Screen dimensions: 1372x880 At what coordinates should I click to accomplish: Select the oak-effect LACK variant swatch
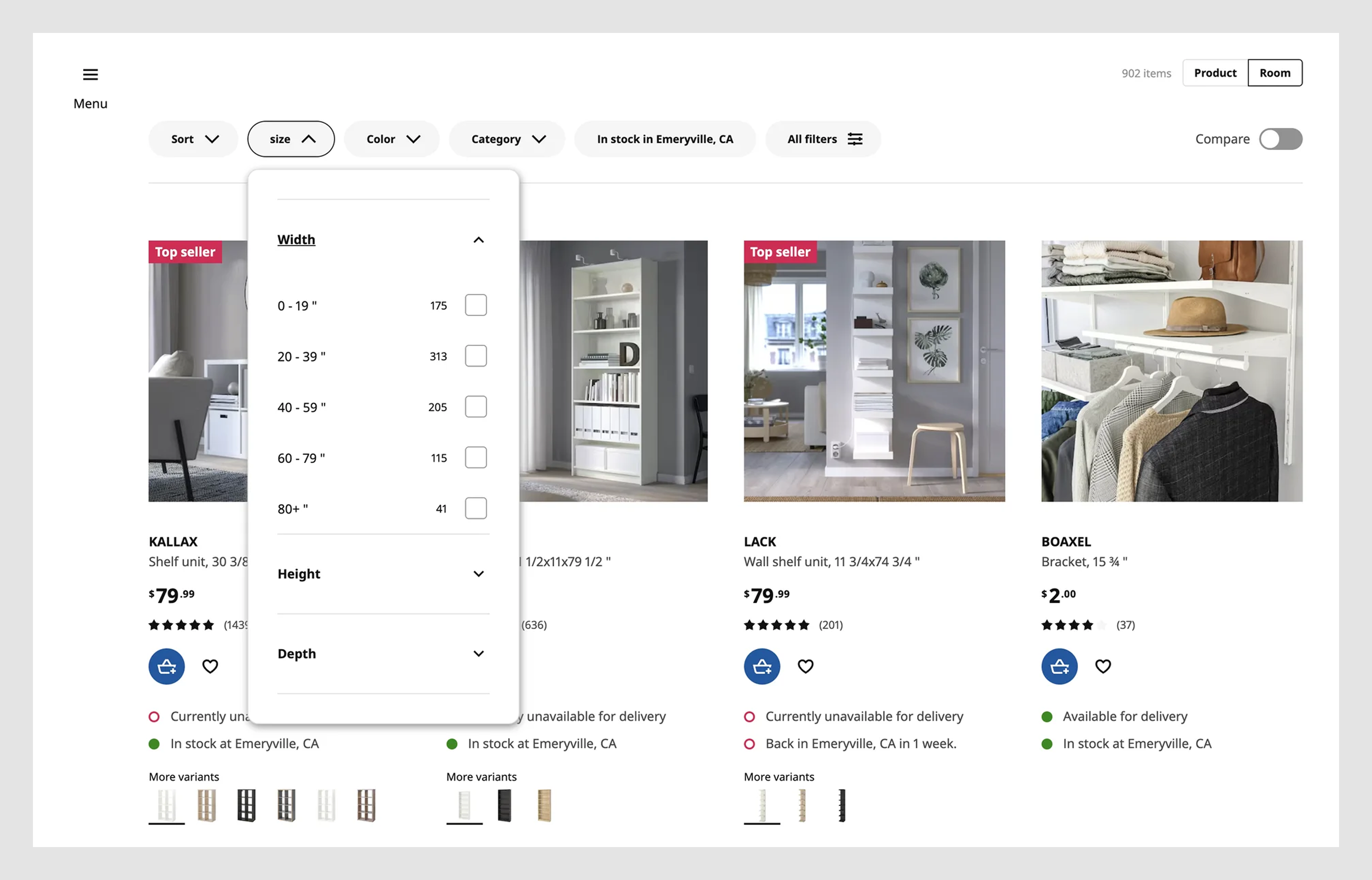[x=802, y=805]
